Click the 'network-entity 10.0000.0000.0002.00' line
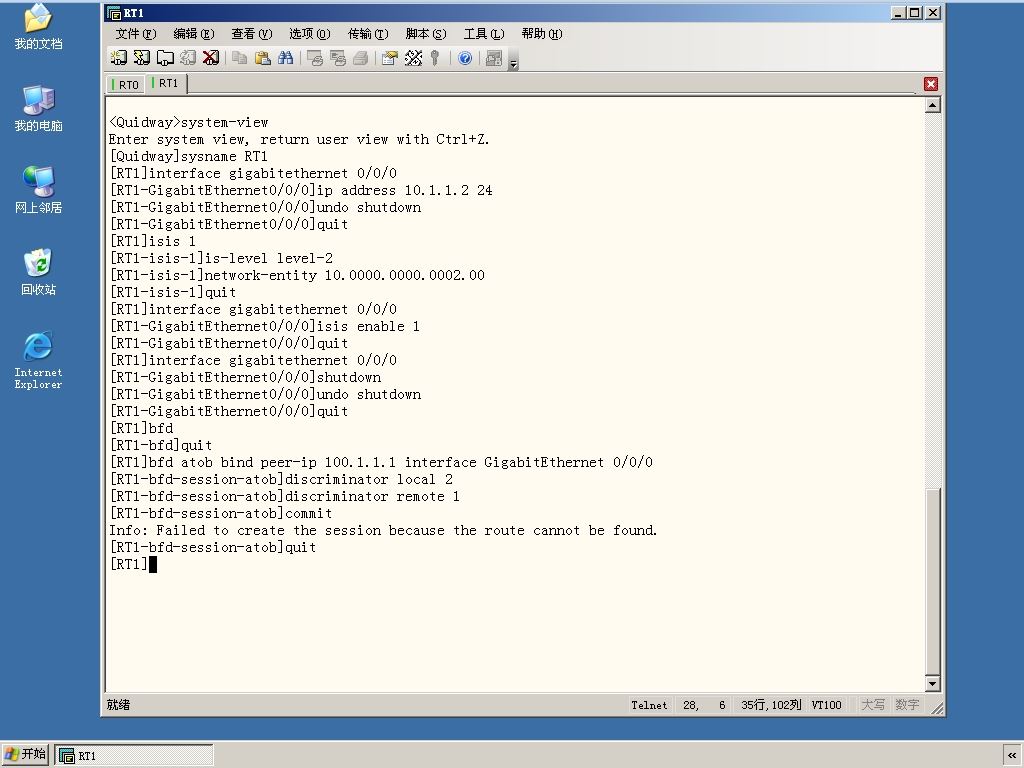The width and height of the screenshot is (1024, 768). click(x=297, y=275)
